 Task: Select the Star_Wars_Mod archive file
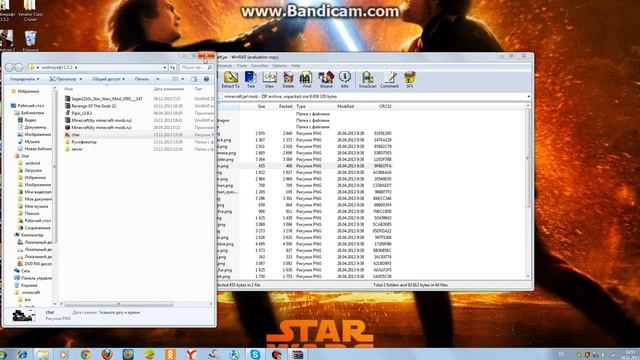[103, 99]
